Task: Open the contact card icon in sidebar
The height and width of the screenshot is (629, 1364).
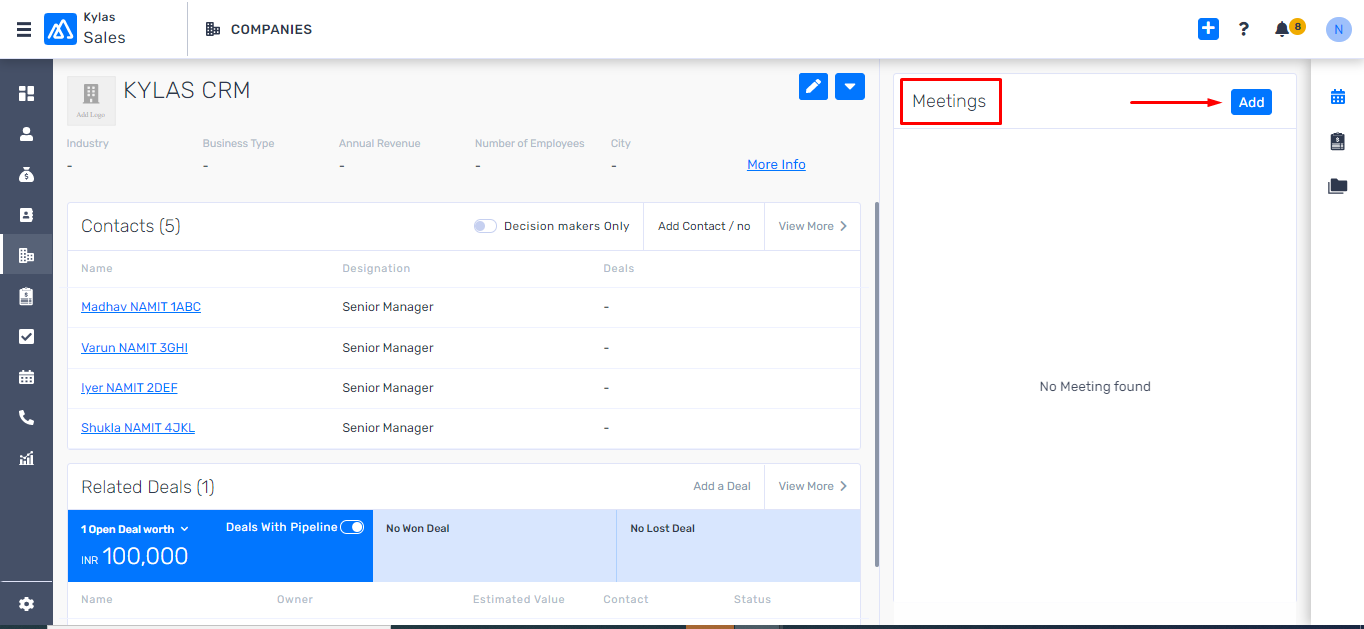Action: click(x=26, y=214)
